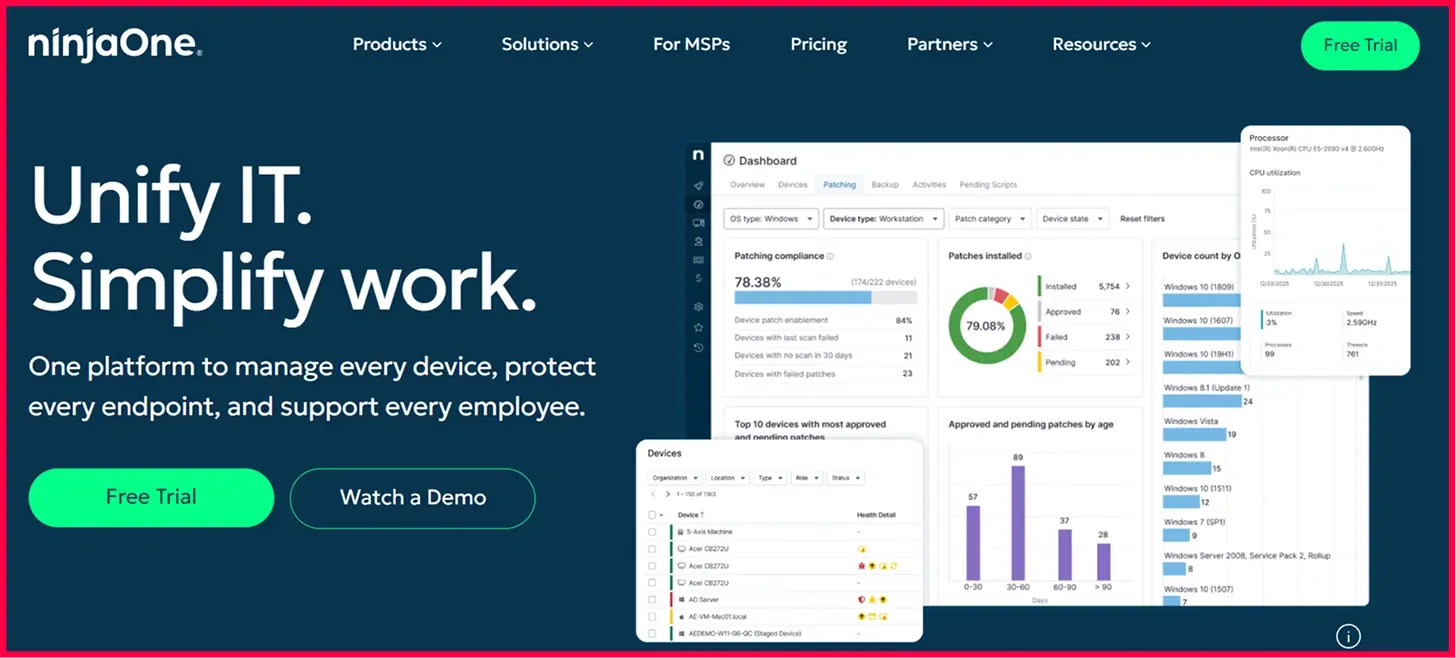The image size is (1456, 658).
Task: Click the circled info icon at page bottom-right
Action: coord(1348,635)
